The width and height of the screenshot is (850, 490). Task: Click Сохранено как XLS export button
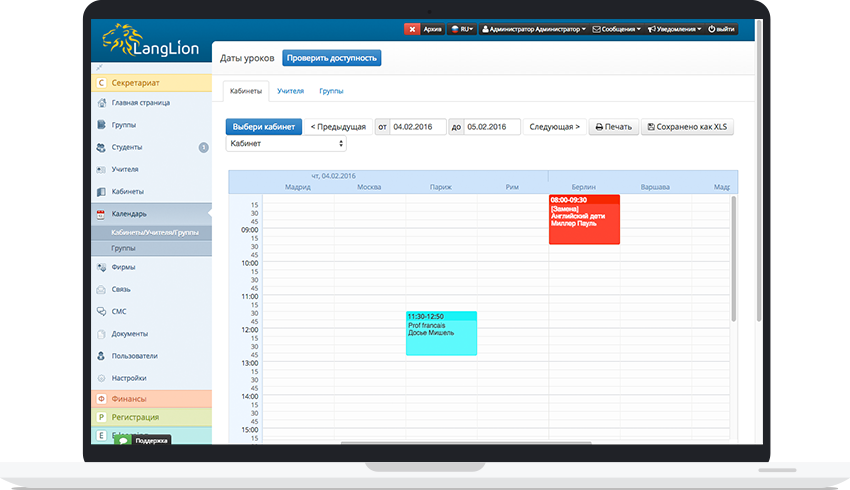tap(687, 127)
